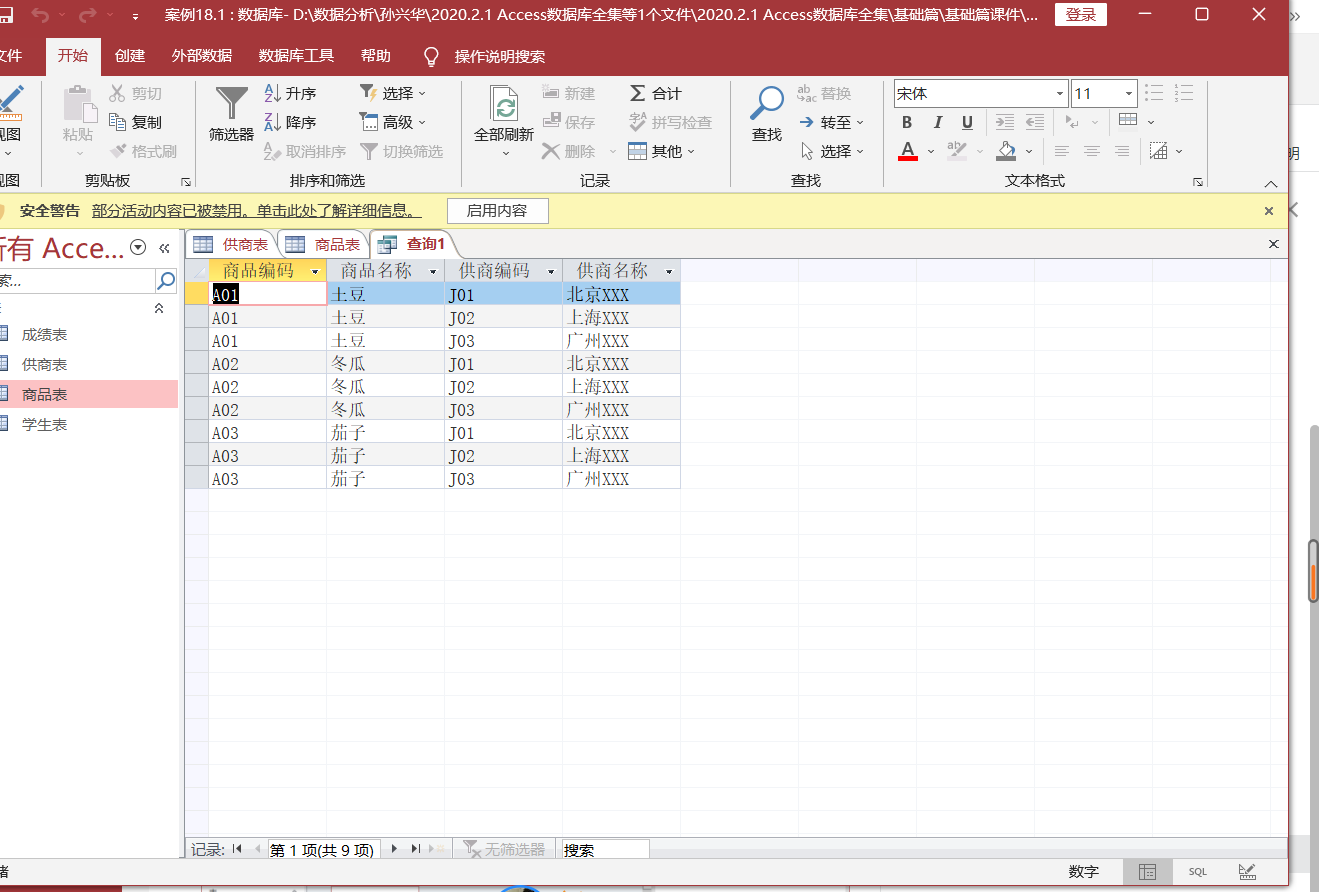The width and height of the screenshot is (1319, 892).
Task: Open the Advanced (高级) filter dropdown
Action: point(393,122)
